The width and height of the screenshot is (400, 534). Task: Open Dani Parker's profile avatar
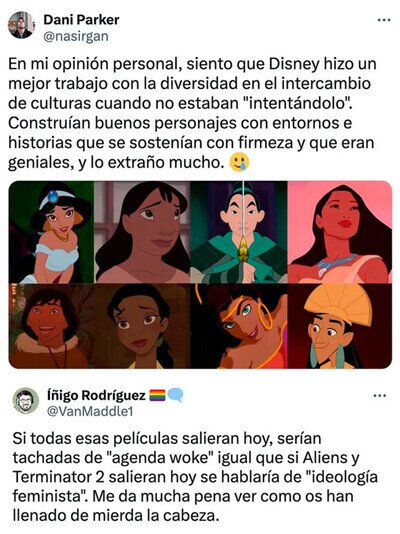click(21, 25)
